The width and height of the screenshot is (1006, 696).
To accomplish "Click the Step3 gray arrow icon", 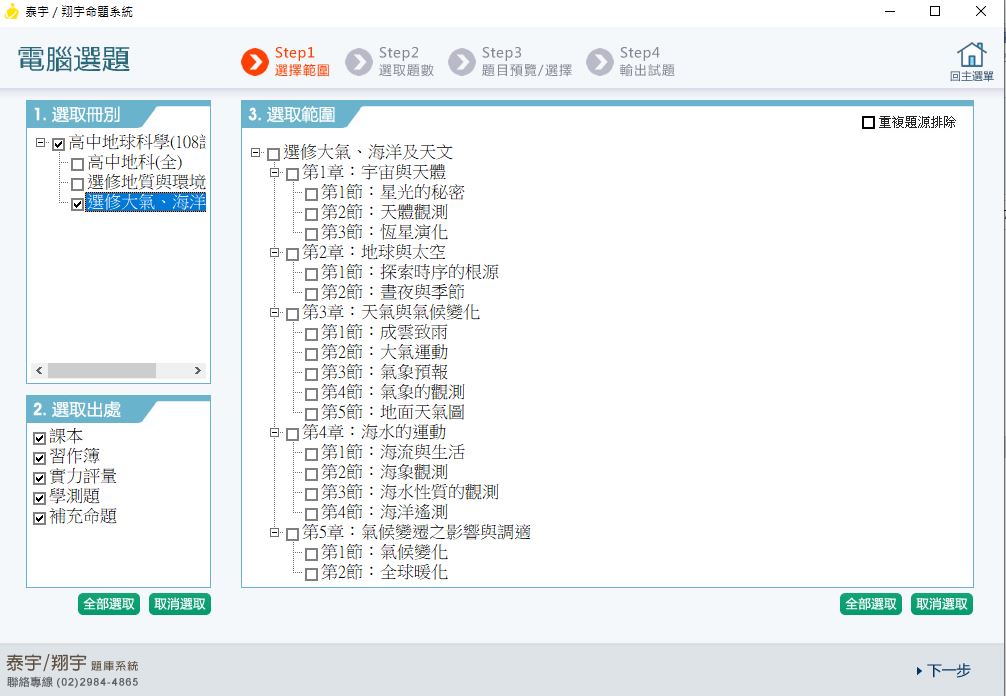I will click(x=461, y=62).
